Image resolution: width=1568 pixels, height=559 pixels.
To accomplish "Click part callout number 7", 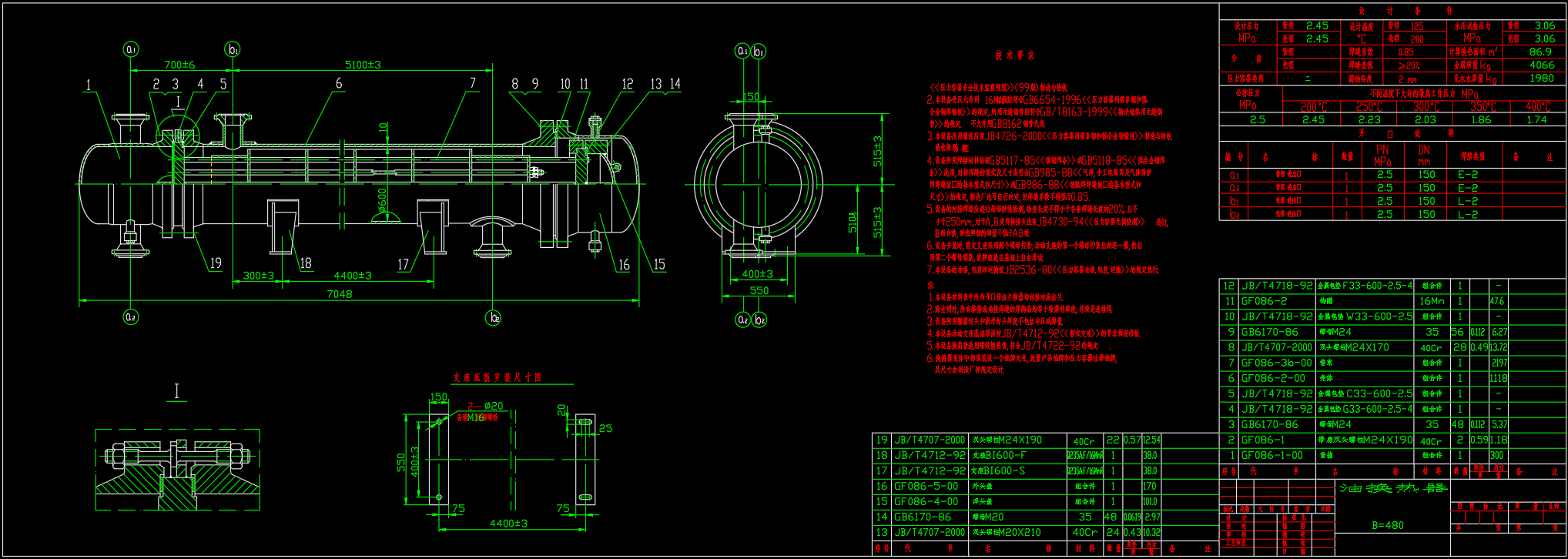I will click(x=472, y=82).
